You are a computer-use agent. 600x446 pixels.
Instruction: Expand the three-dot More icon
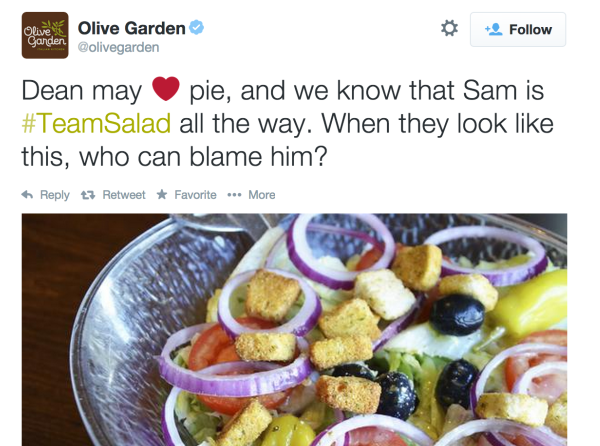click(x=234, y=195)
